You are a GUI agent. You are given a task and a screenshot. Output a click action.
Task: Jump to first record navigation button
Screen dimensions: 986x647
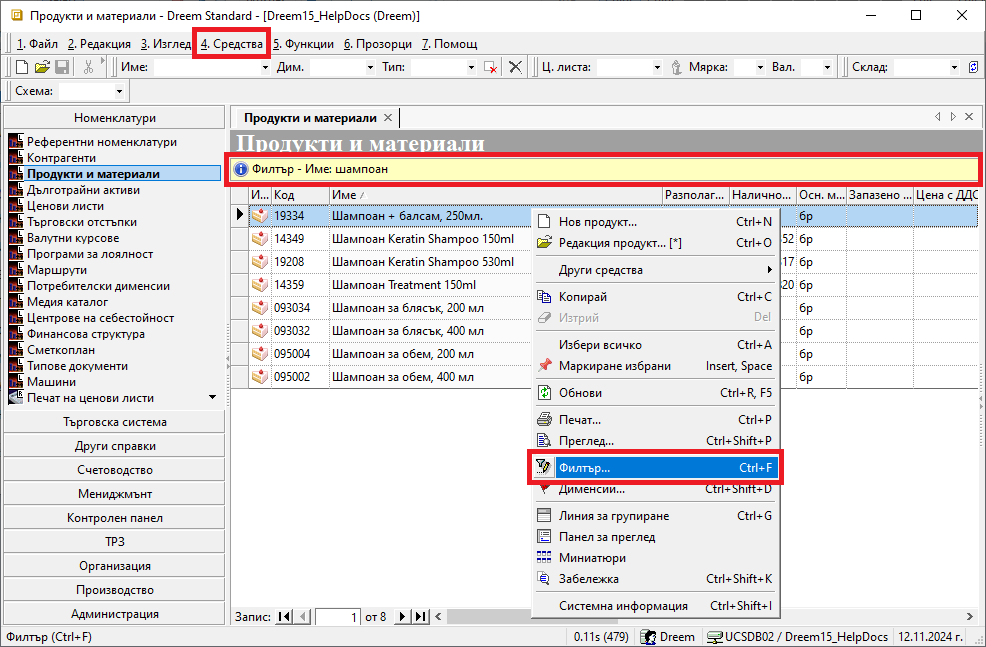[285, 617]
